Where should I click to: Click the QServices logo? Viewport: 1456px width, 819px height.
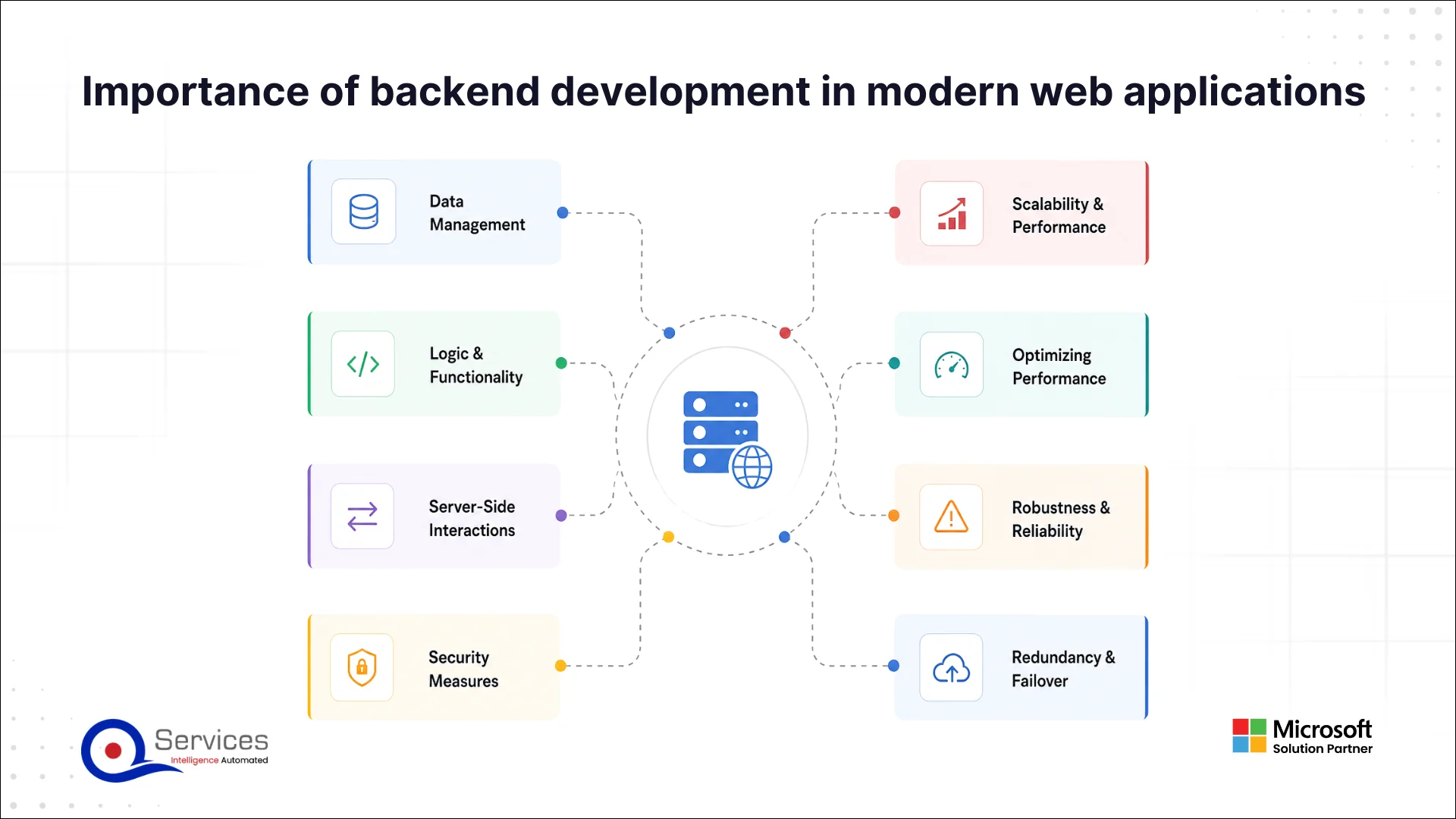pos(175,750)
